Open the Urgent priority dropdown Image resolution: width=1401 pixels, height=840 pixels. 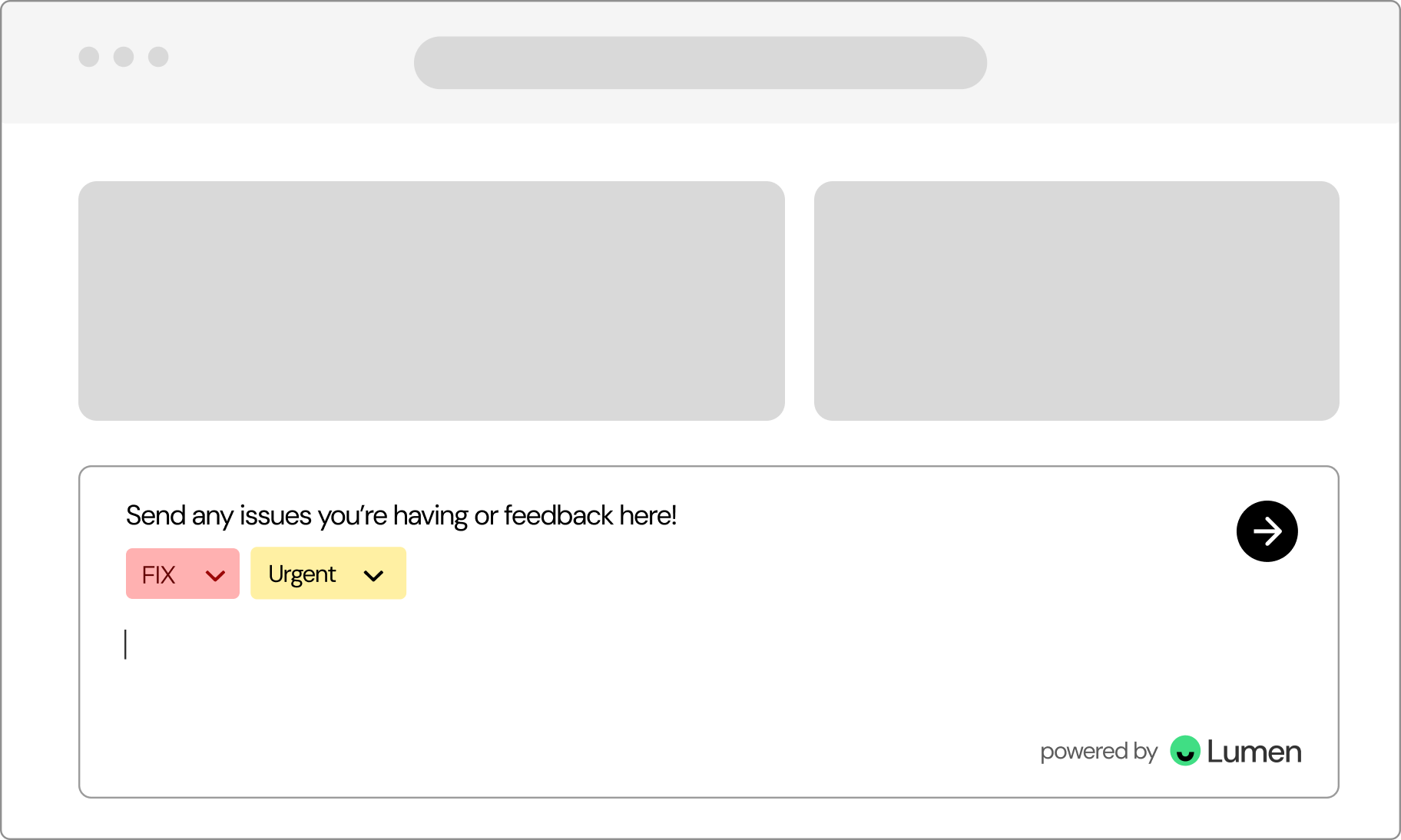(328, 573)
